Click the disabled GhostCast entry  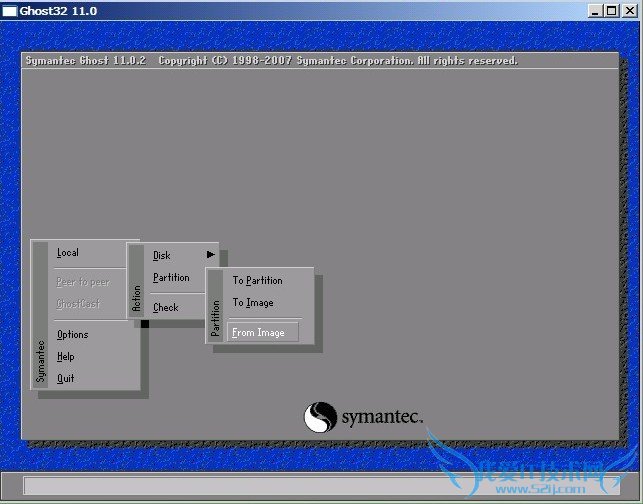coord(78,304)
